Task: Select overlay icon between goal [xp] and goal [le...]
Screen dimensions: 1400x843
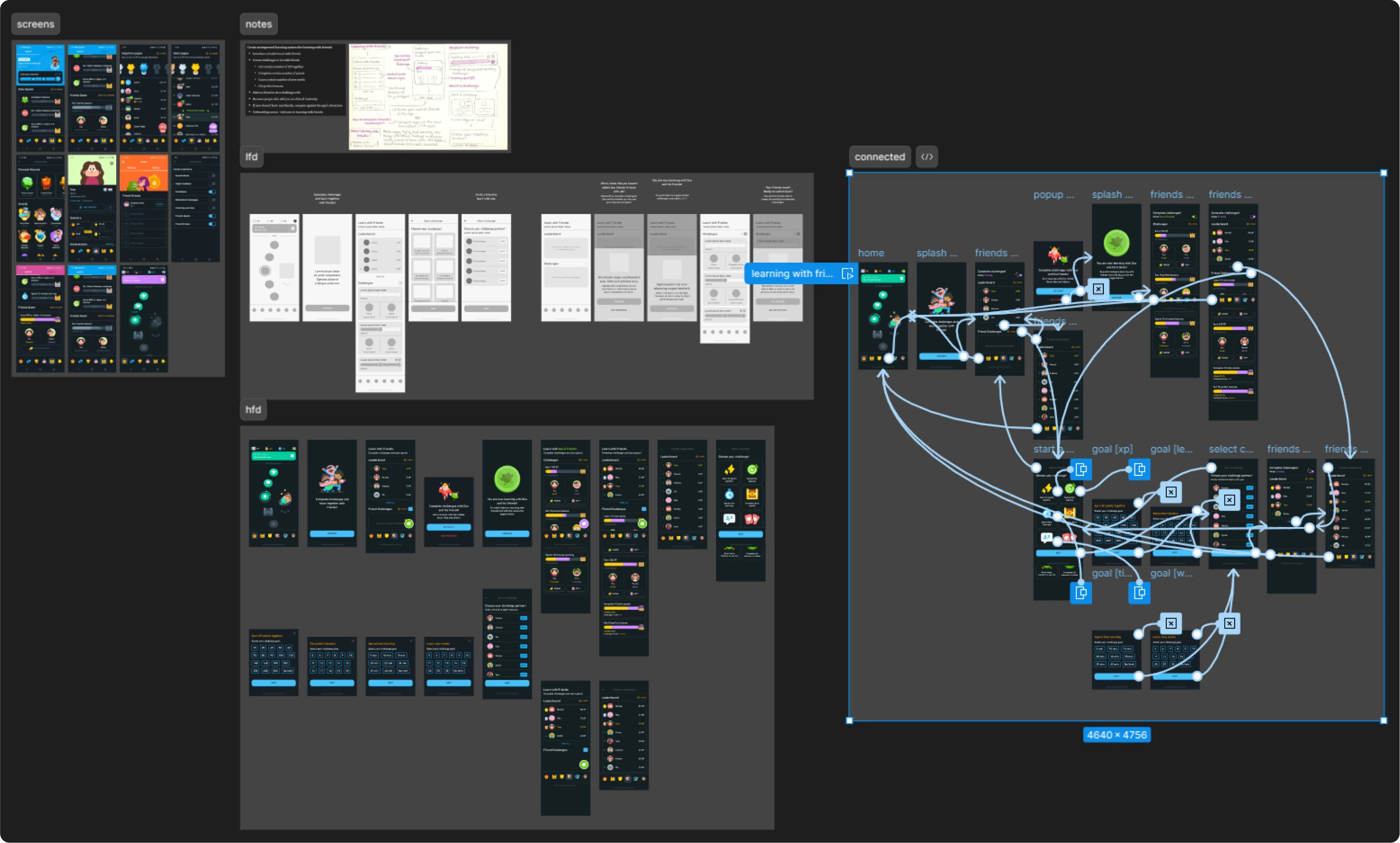Action: (x=1139, y=469)
